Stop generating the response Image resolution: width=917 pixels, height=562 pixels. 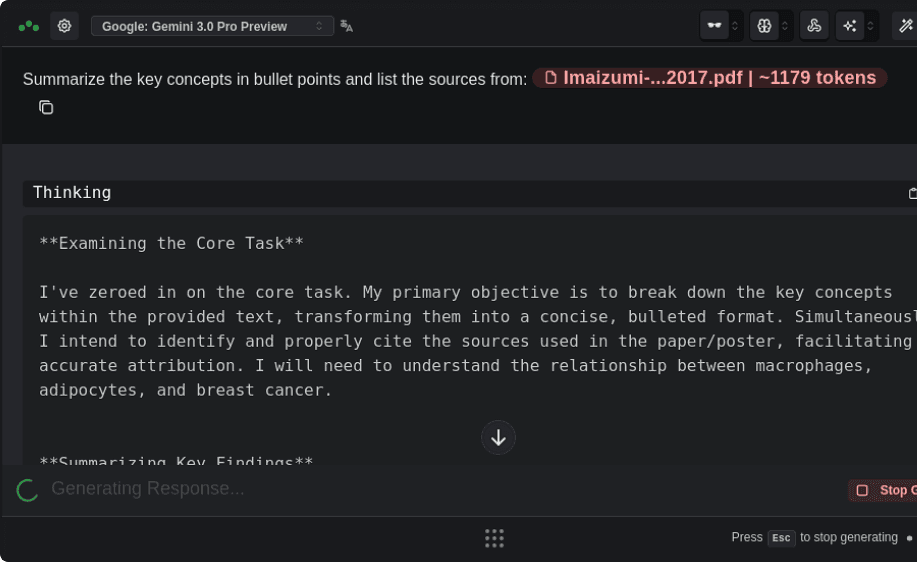pos(883,490)
